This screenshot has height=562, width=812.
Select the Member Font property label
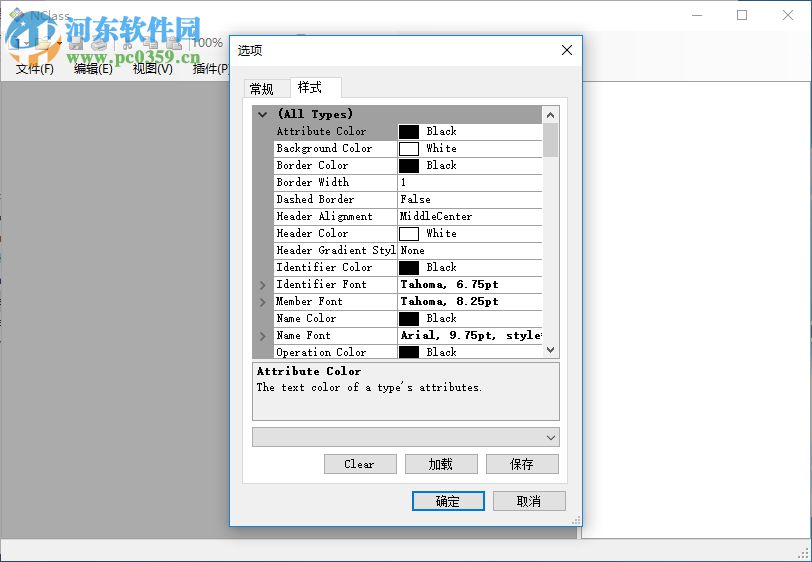point(309,301)
